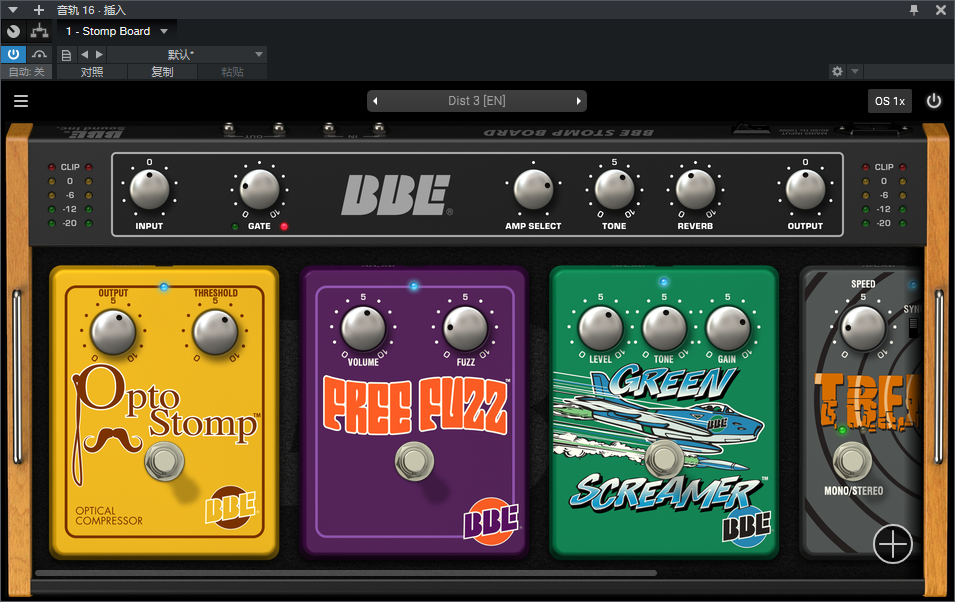Click the tremolo pedal SPEED knob
This screenshot has height=602, width=955.
[863, 328]
